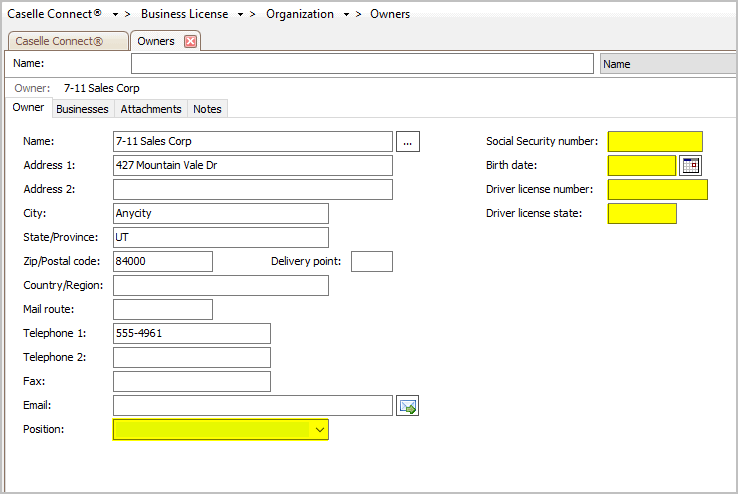Open the Business License breadcrumb dropdown arrow
The image size is (738, 494).
click(x=242, y=15)
